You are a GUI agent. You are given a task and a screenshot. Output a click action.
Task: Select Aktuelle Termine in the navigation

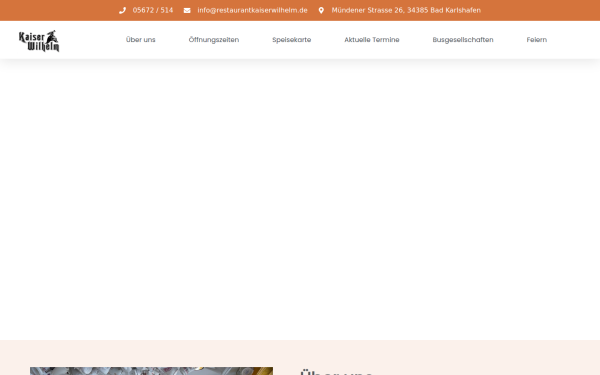tap(372, 40)
